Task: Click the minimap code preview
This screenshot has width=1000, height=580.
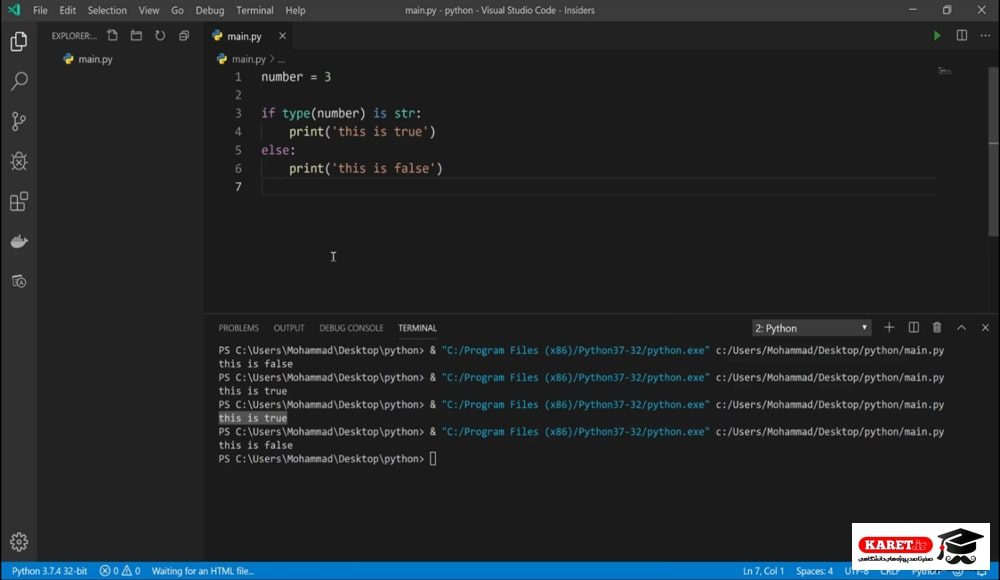Action: [x=945, y=71]
